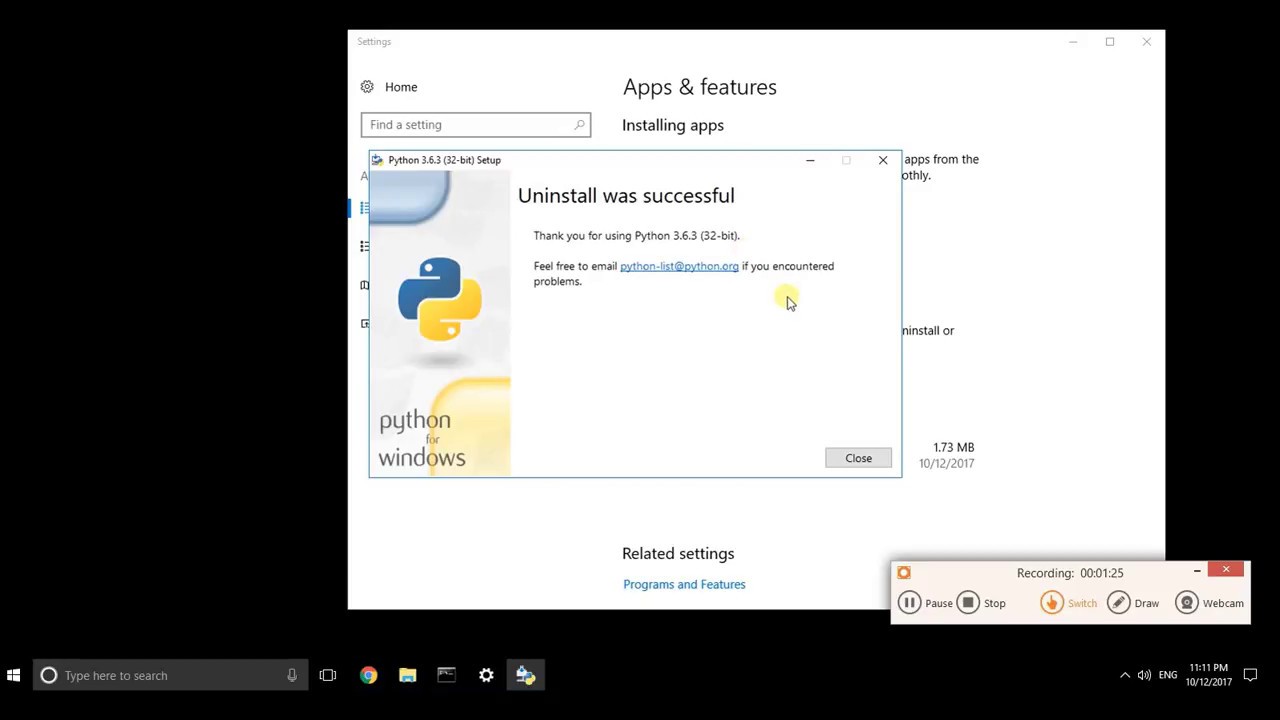Viewport: 1280px width, 720px height.
Task: Close the Python uninstall success dialog
Action: (x=858, y=458)
